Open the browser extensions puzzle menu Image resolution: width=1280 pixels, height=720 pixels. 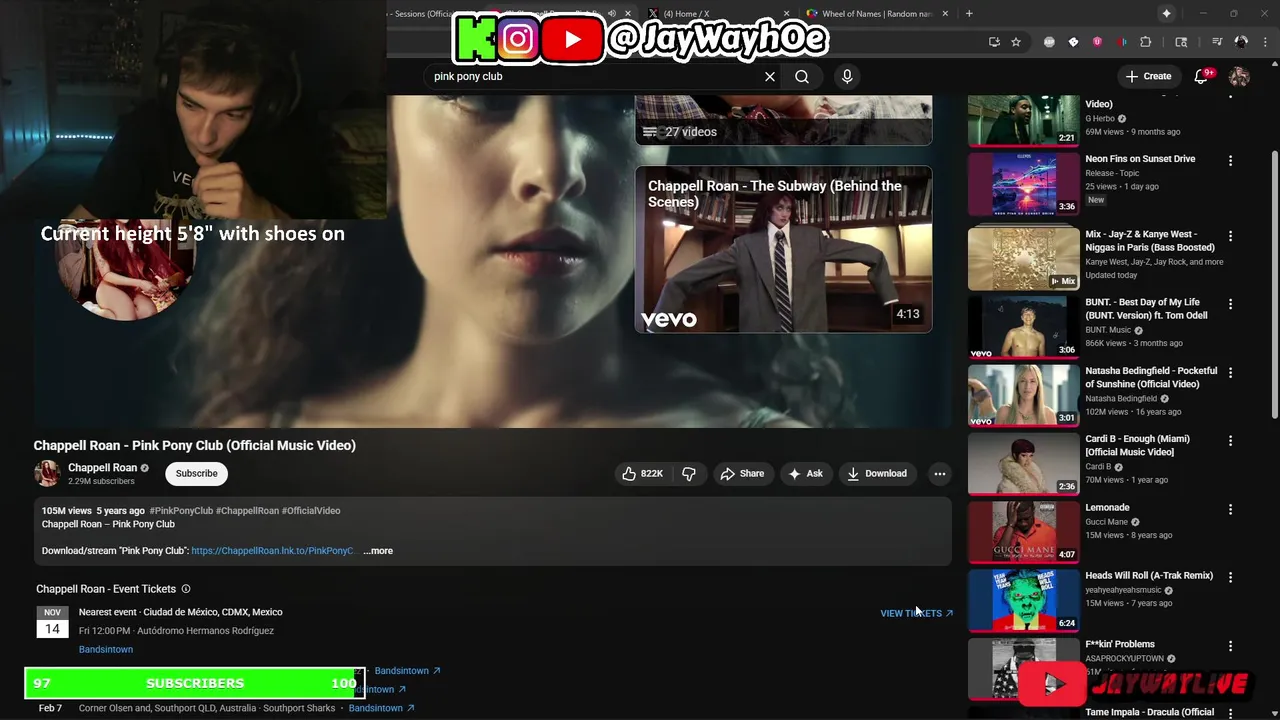point(1146,42)
